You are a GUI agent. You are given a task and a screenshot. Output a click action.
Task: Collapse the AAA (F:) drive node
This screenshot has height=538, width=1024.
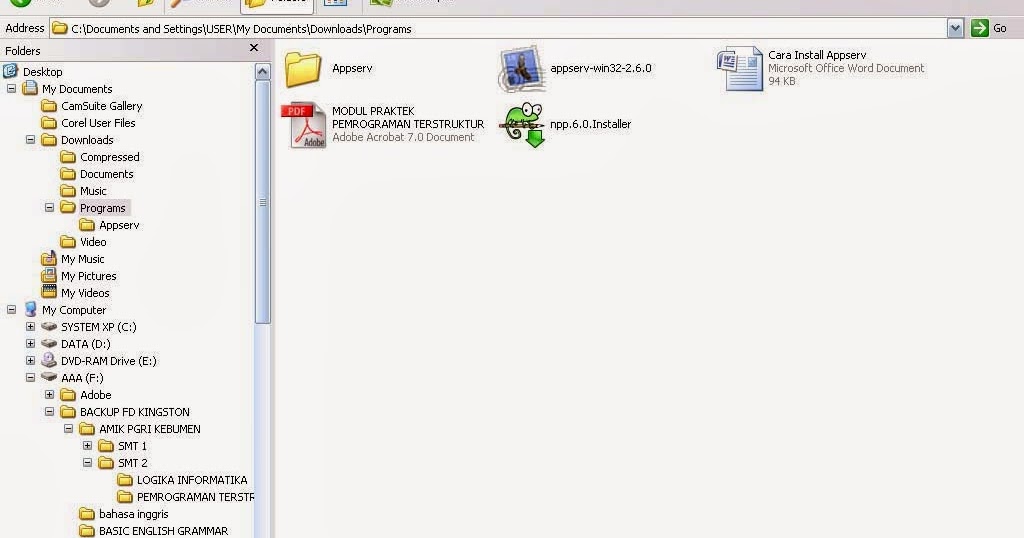coord(30,377)
